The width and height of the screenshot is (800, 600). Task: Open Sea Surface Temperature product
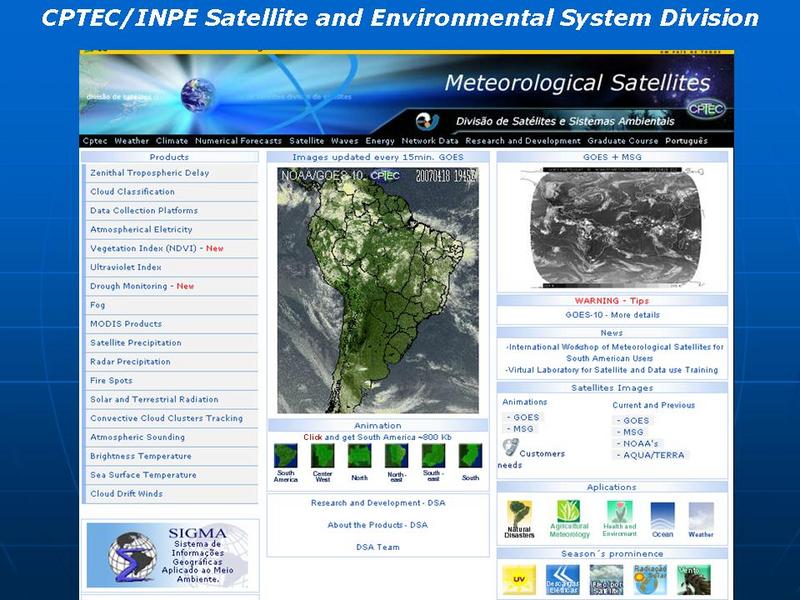(x=170, y=475)
